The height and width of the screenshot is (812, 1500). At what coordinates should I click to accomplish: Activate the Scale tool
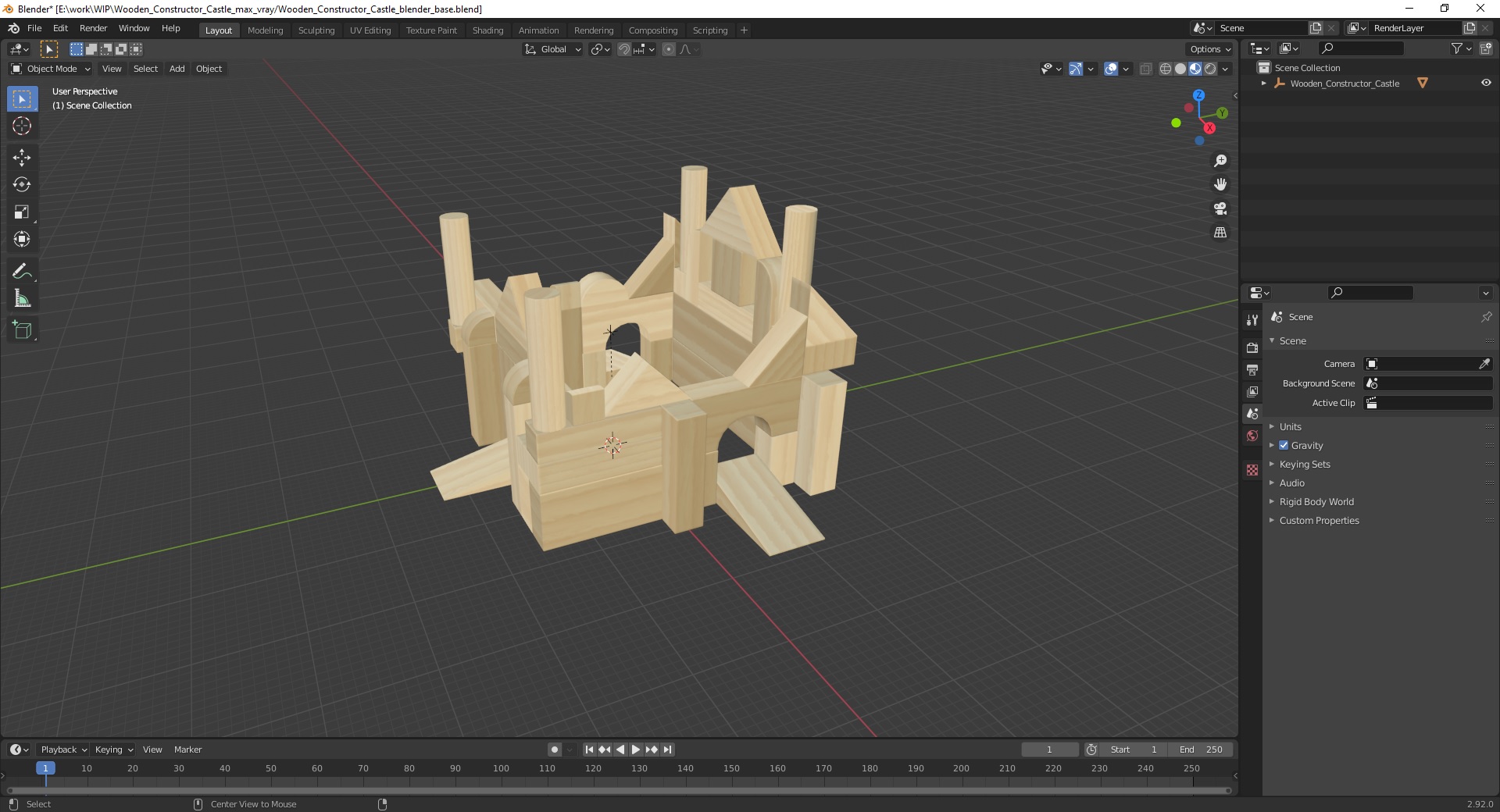tap(22, 212)
